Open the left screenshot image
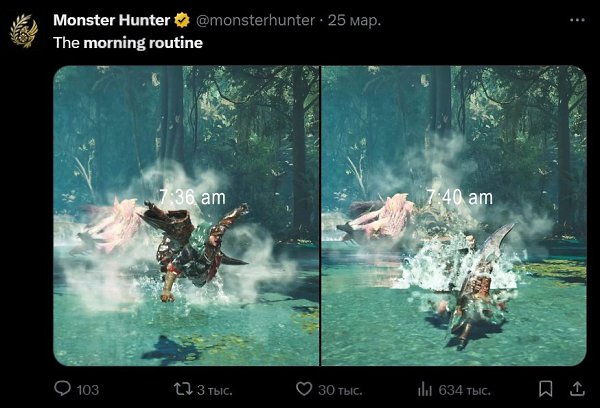 click(x=186, y=215)
